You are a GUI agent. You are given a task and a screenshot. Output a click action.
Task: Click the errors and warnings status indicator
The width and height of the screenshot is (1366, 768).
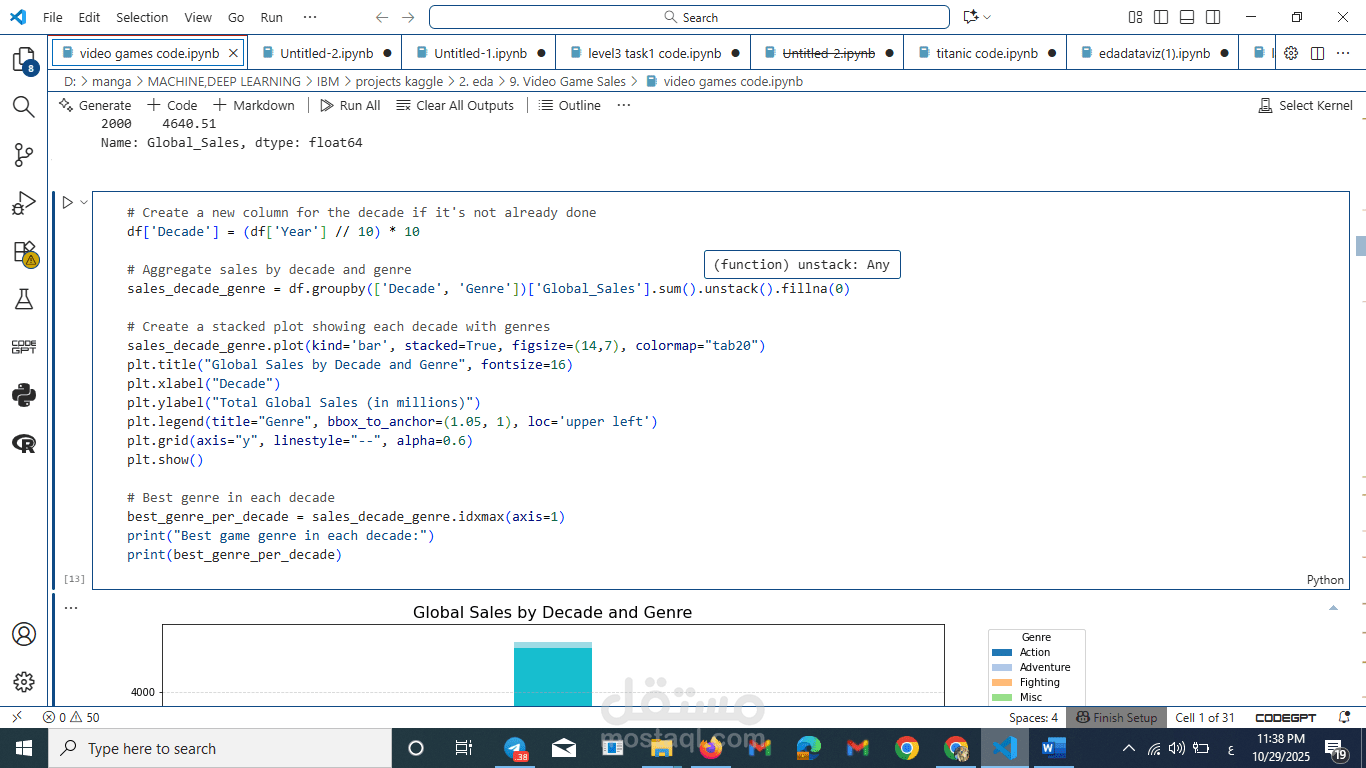pyautogui.click(x=71, y=717)
